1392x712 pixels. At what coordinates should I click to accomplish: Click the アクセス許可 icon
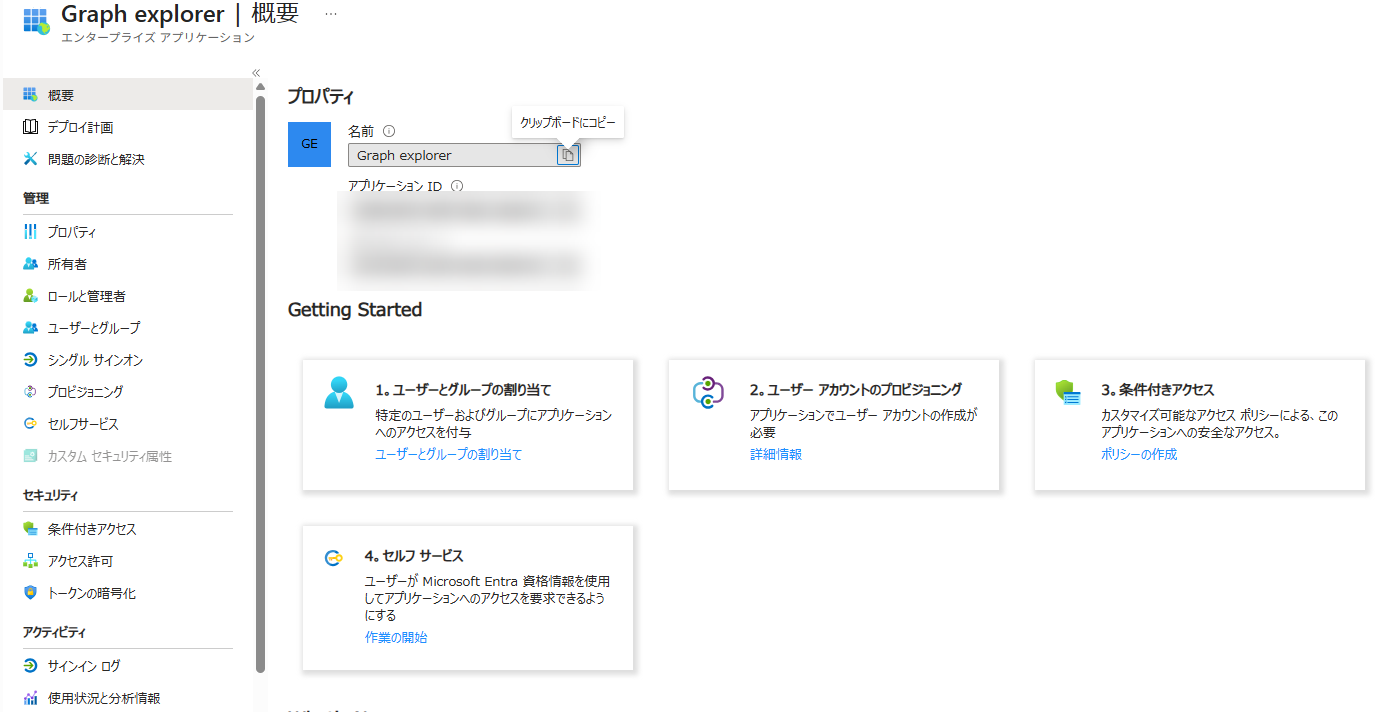tap(30, 561)
